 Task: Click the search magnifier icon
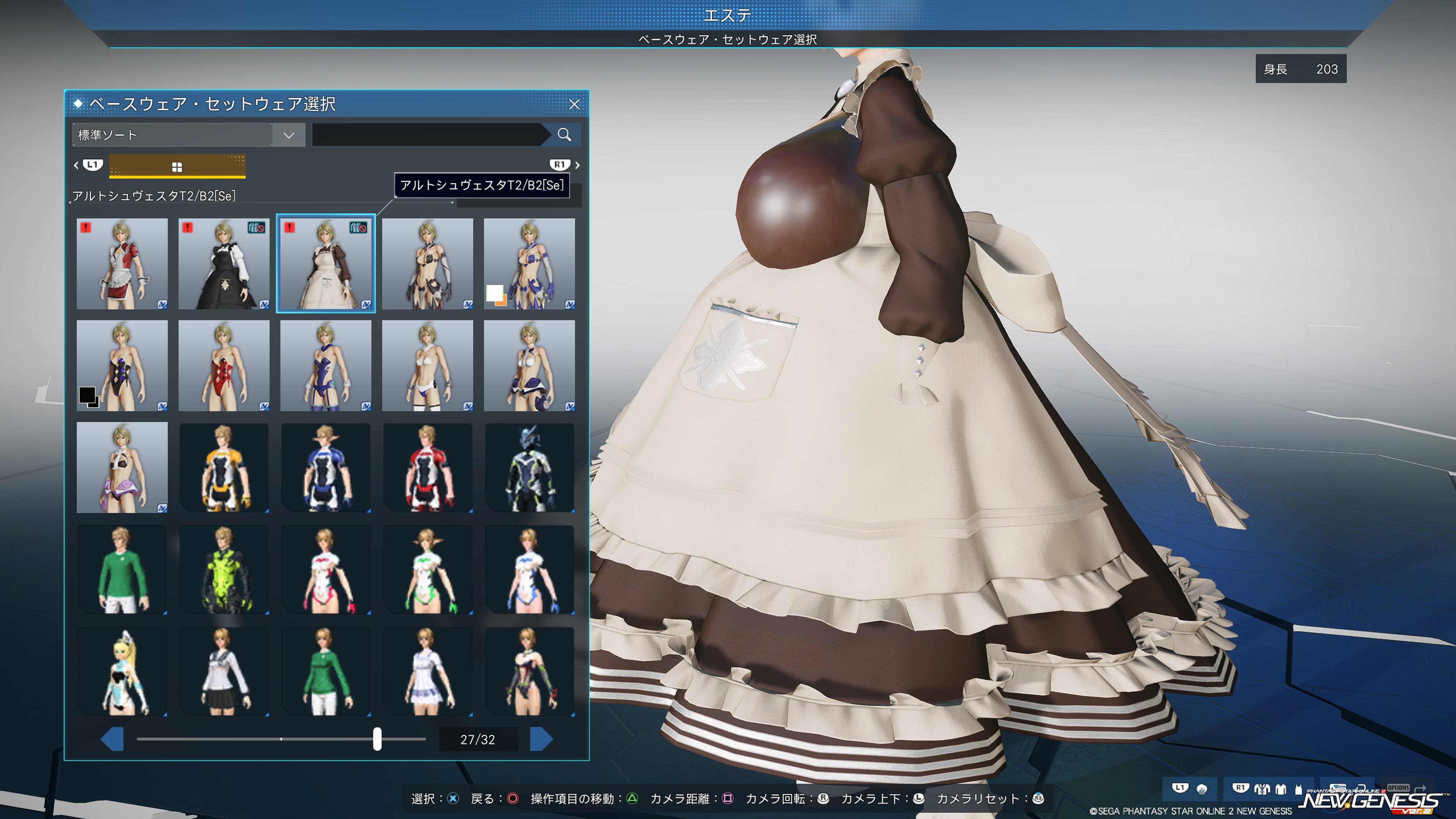click(x=563, y=135)
